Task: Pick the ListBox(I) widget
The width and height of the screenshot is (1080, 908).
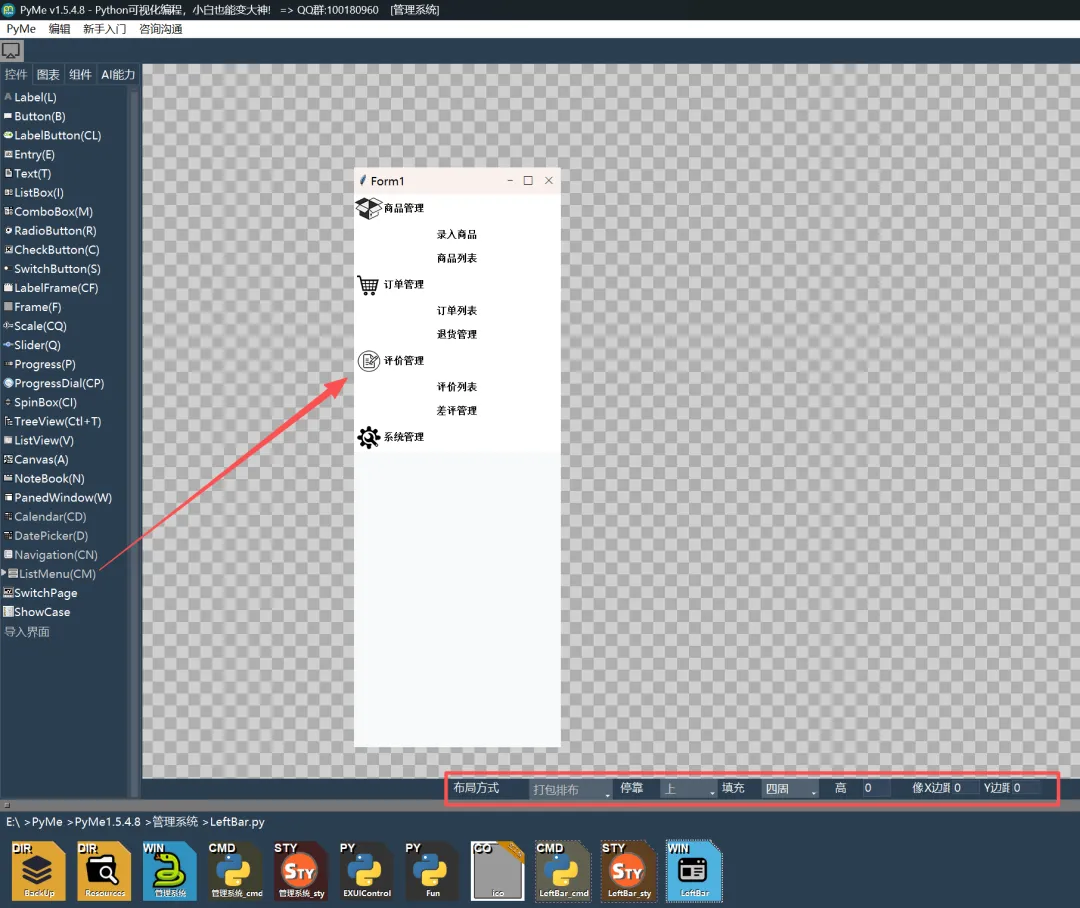Action: [x=34, y=193]
